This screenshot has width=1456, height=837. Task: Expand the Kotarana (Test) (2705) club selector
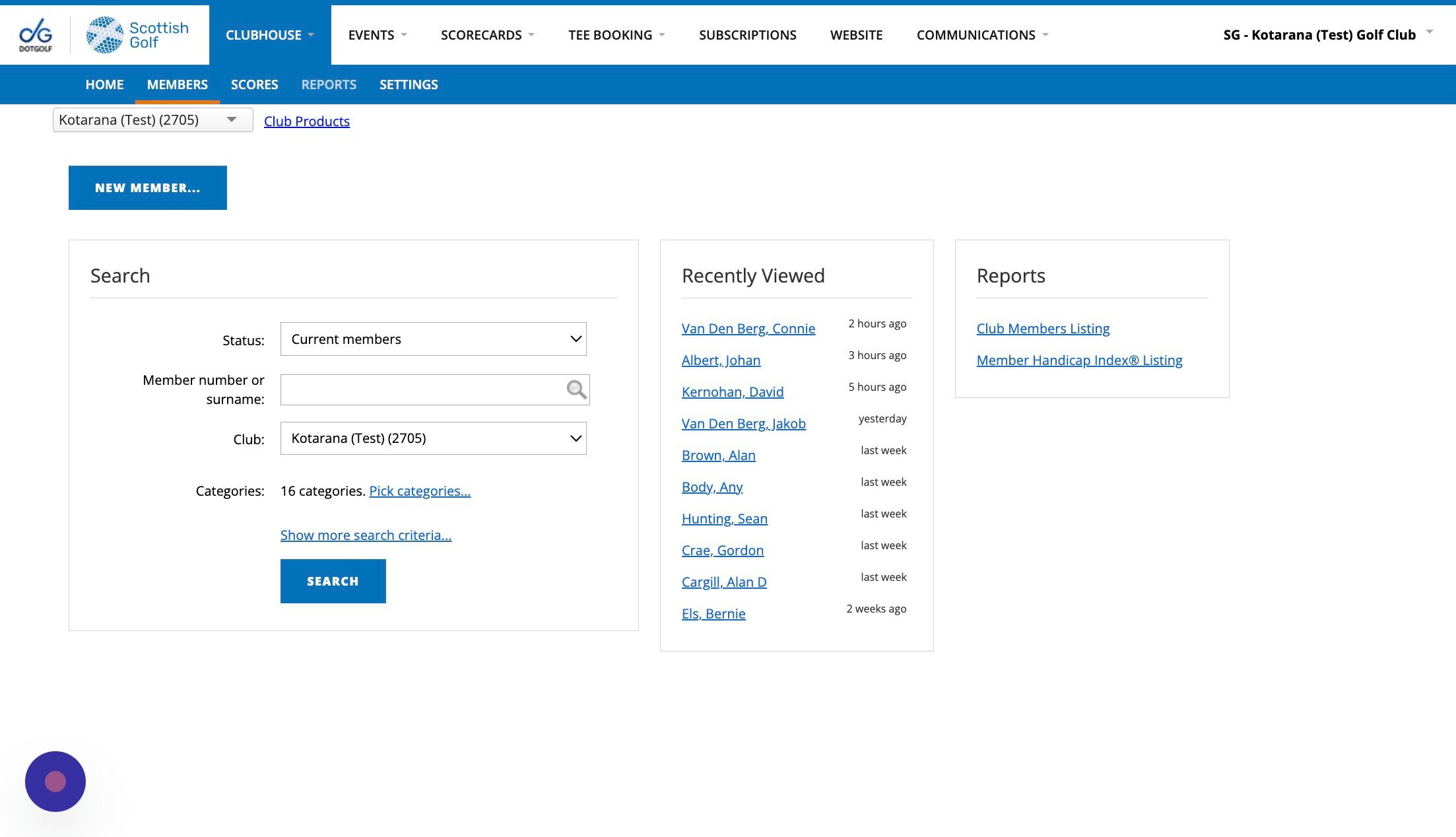(152, 120)
